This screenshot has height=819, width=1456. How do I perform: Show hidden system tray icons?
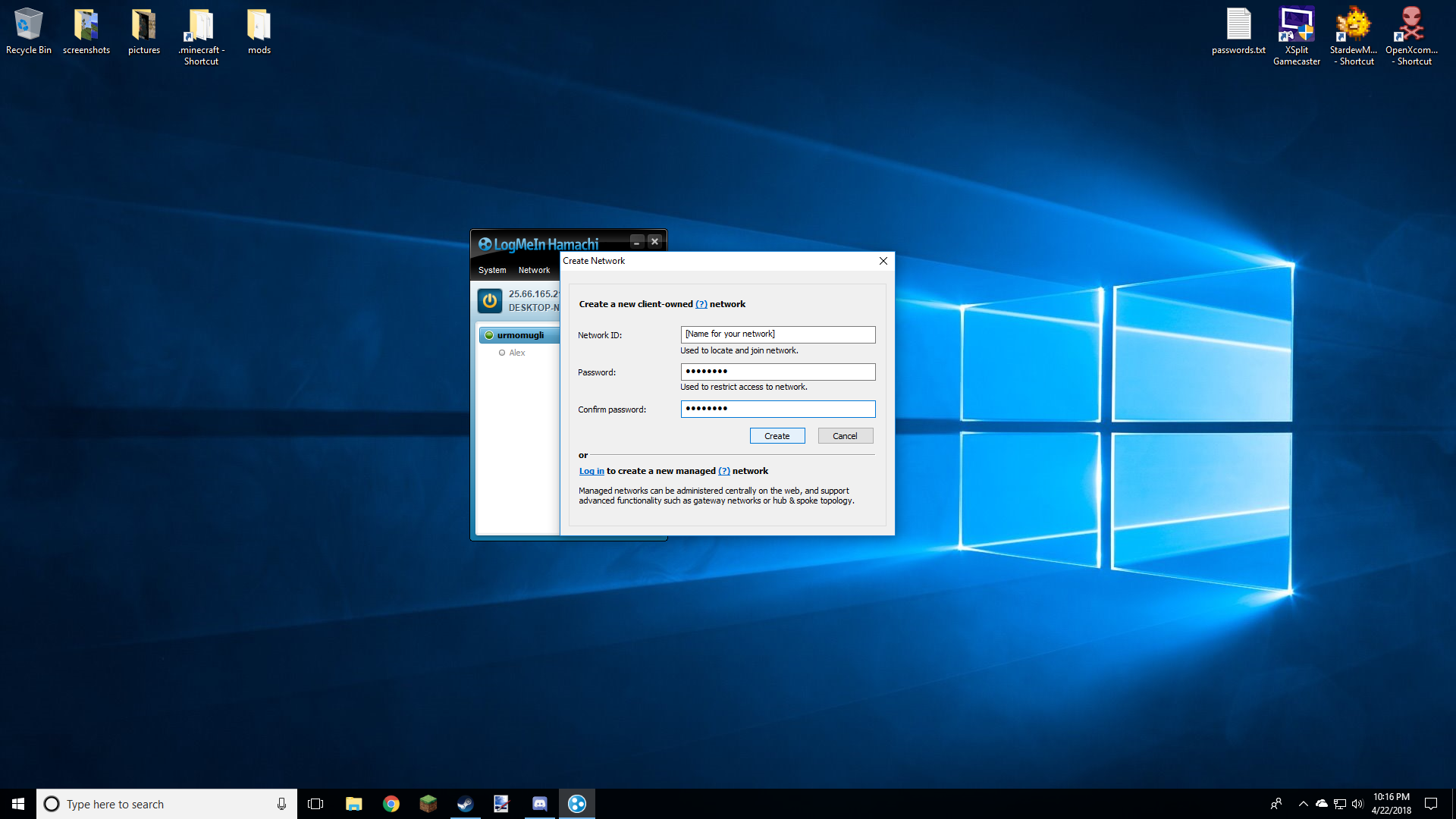(x=1303, y=804)
